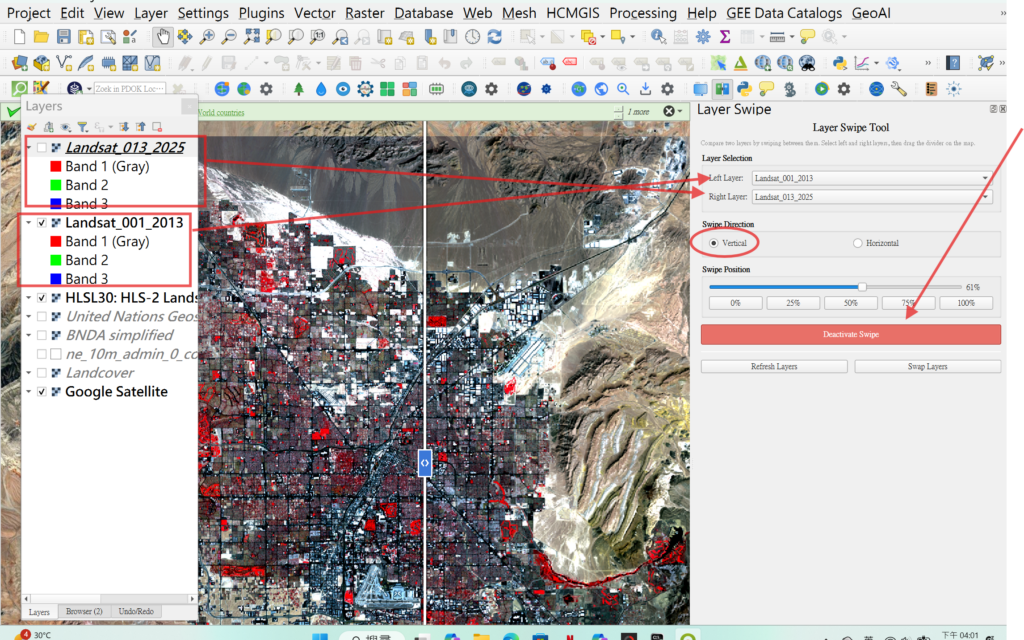
Task: Select the Pan Map hand tool
Action: pos(162,37)
